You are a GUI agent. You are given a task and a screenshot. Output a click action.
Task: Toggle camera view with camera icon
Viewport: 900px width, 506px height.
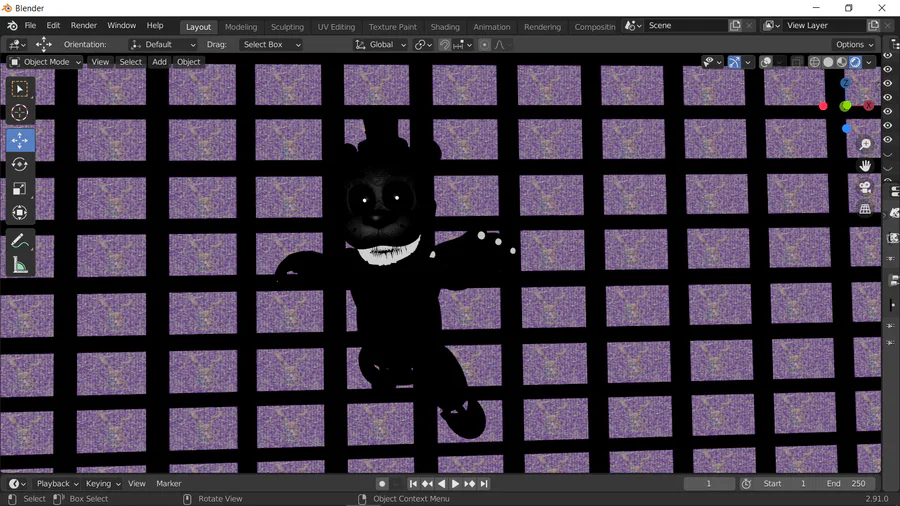[865, 188]
